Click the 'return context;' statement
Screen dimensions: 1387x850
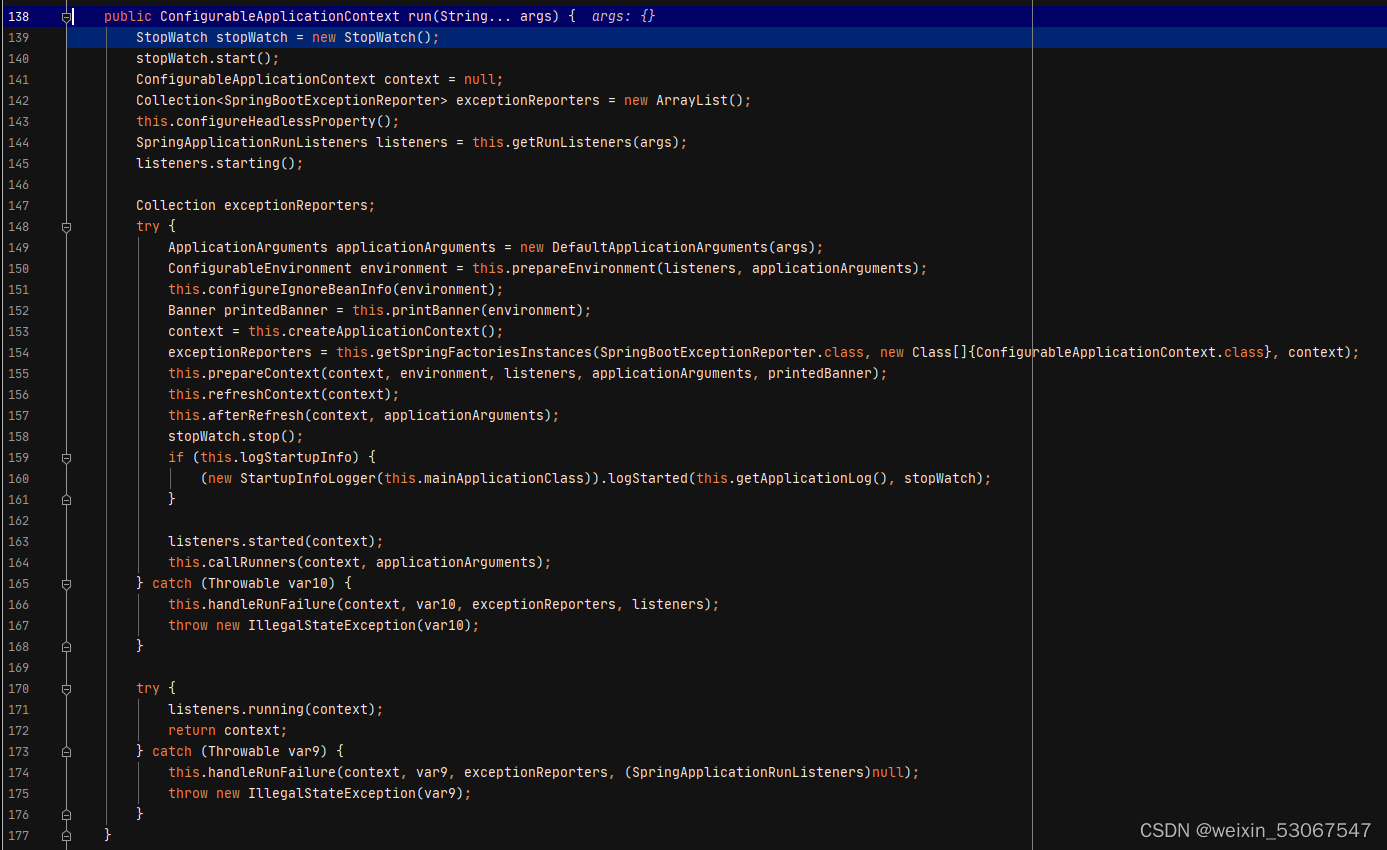point(228,731)
